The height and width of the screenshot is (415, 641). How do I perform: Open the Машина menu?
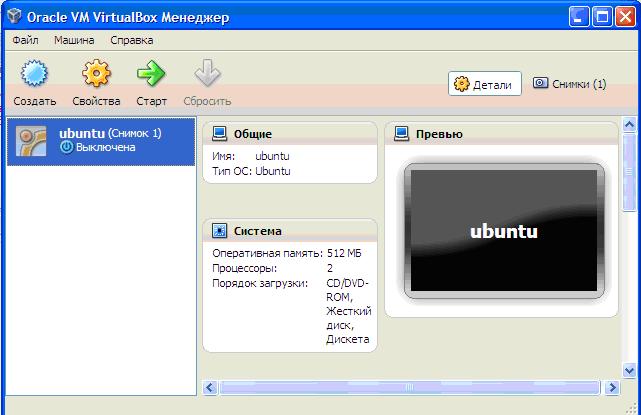coord(74,40)
